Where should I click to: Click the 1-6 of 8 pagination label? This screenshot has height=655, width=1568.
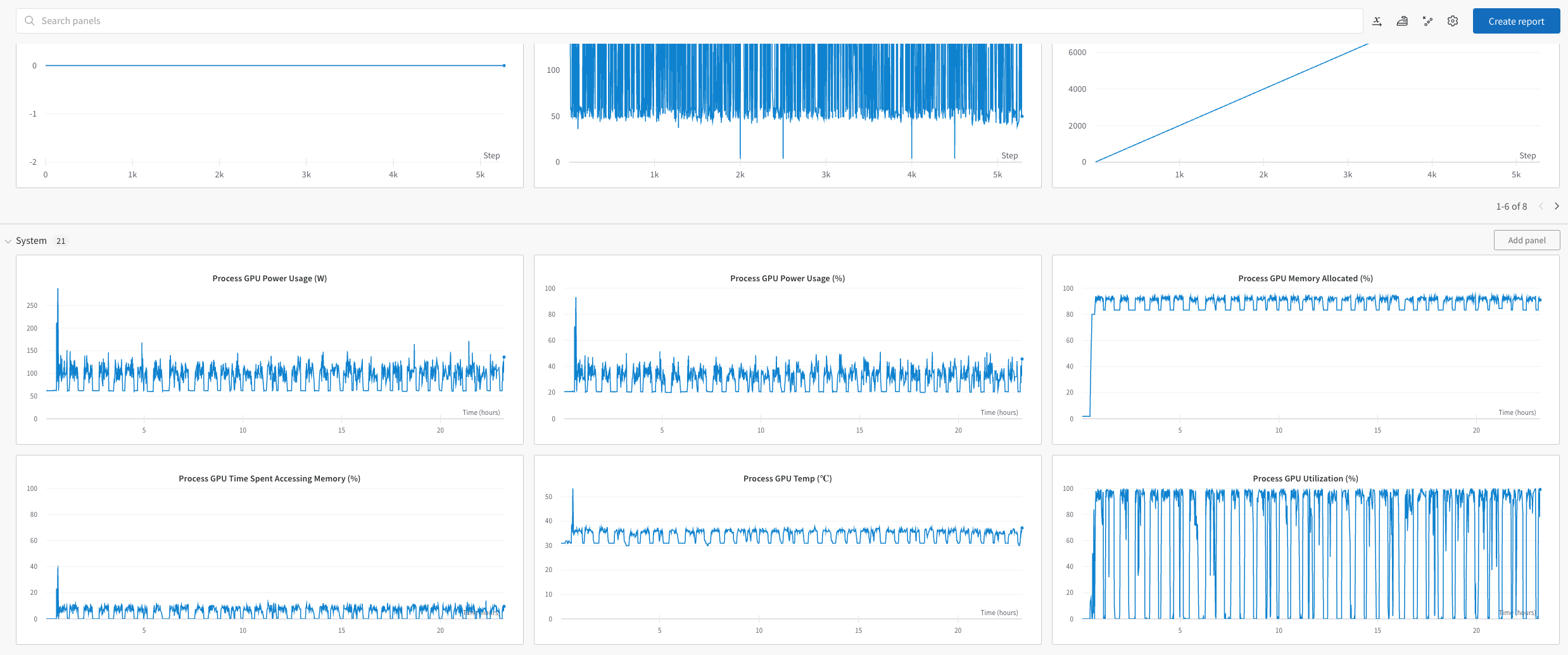(1512, 207)
